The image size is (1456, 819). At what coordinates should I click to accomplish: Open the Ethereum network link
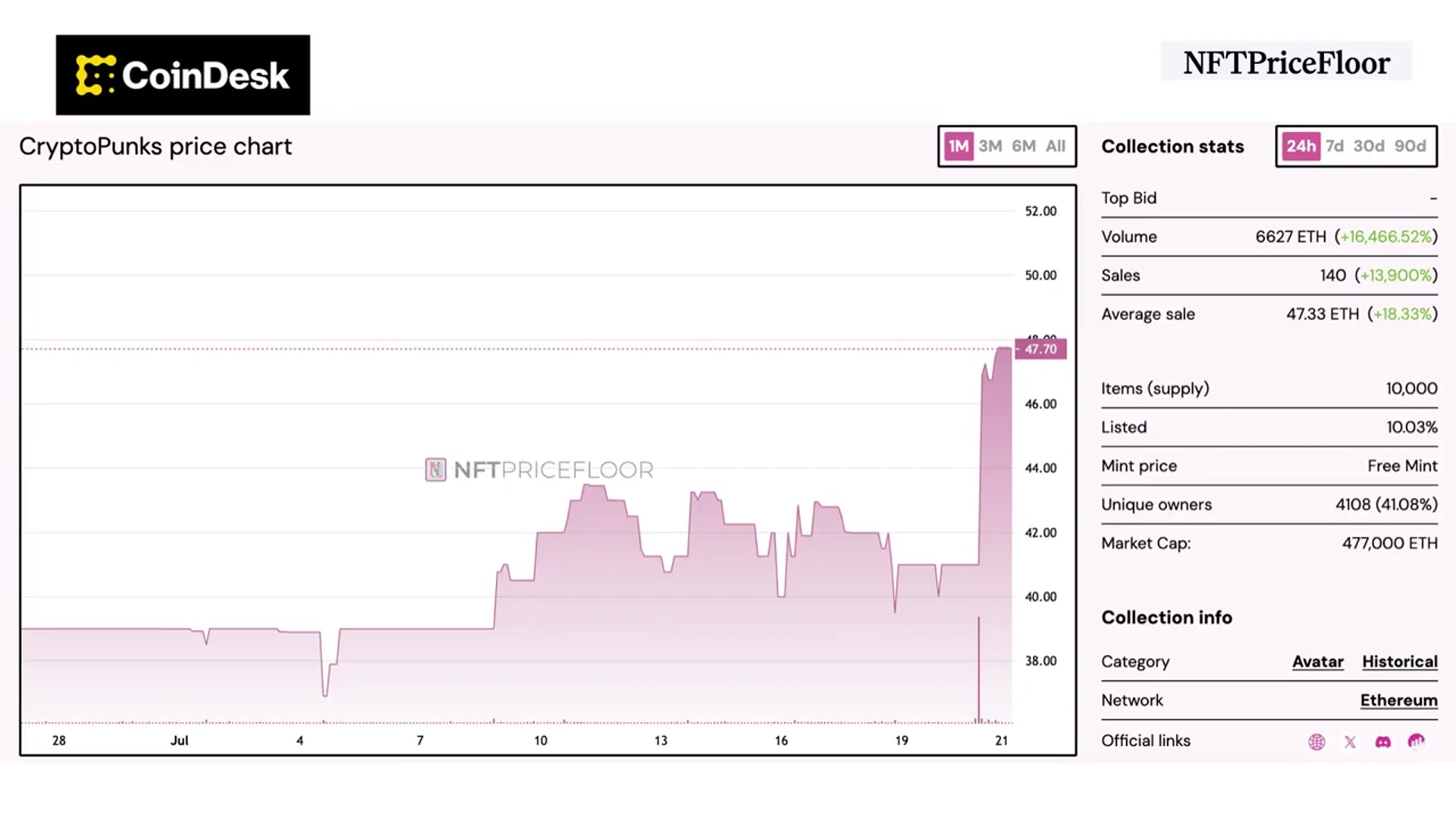tap(1399, 701)
